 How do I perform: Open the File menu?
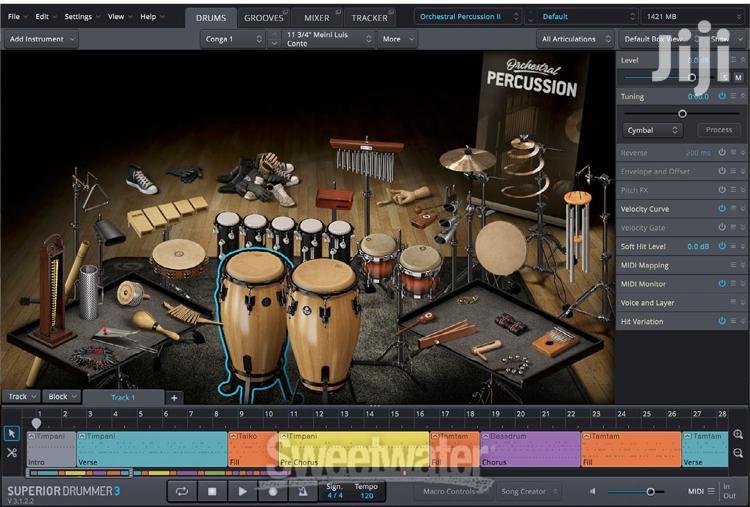pos(17,17)
